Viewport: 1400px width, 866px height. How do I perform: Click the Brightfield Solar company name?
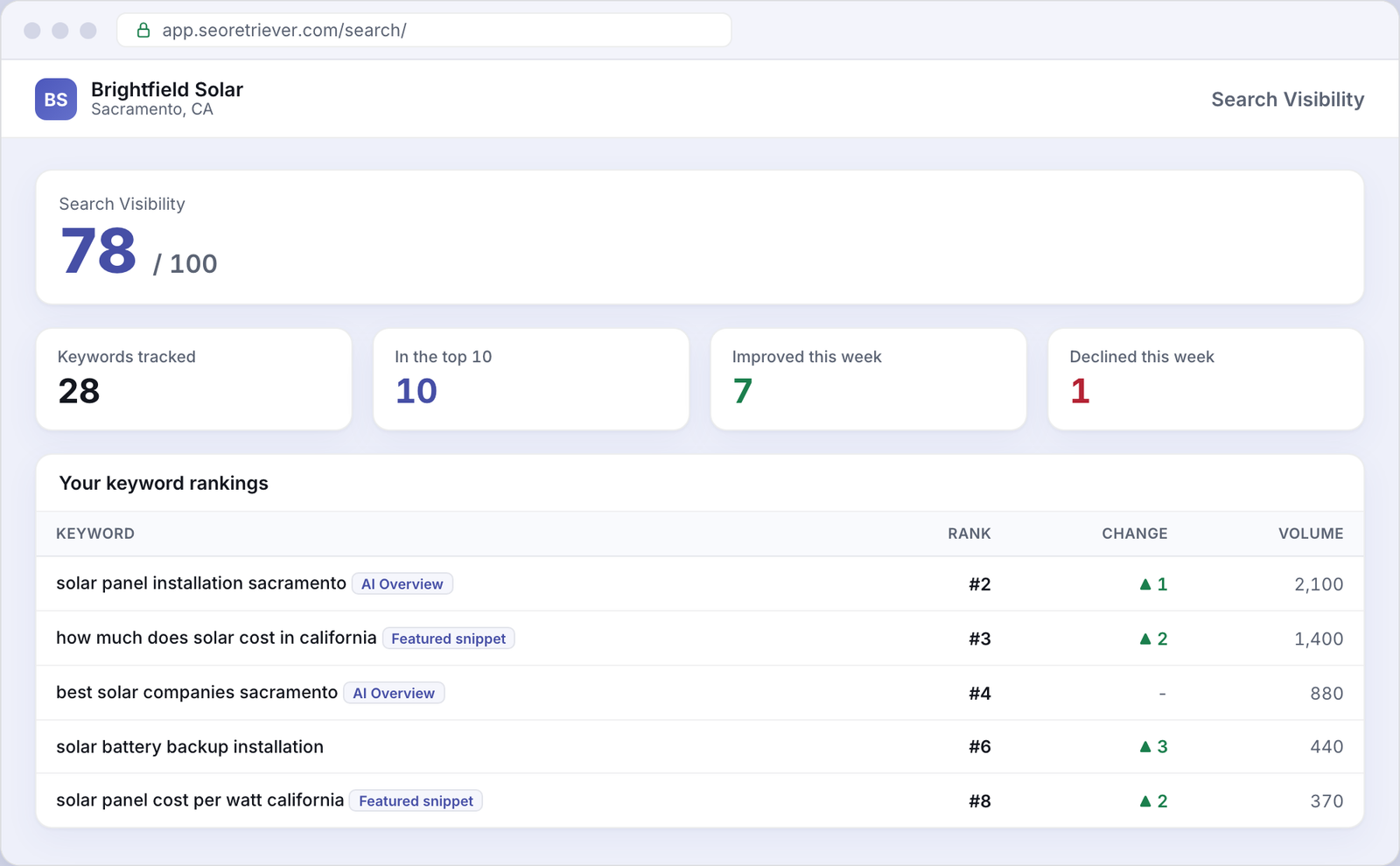pyautogui.click(x=167, y=89)
